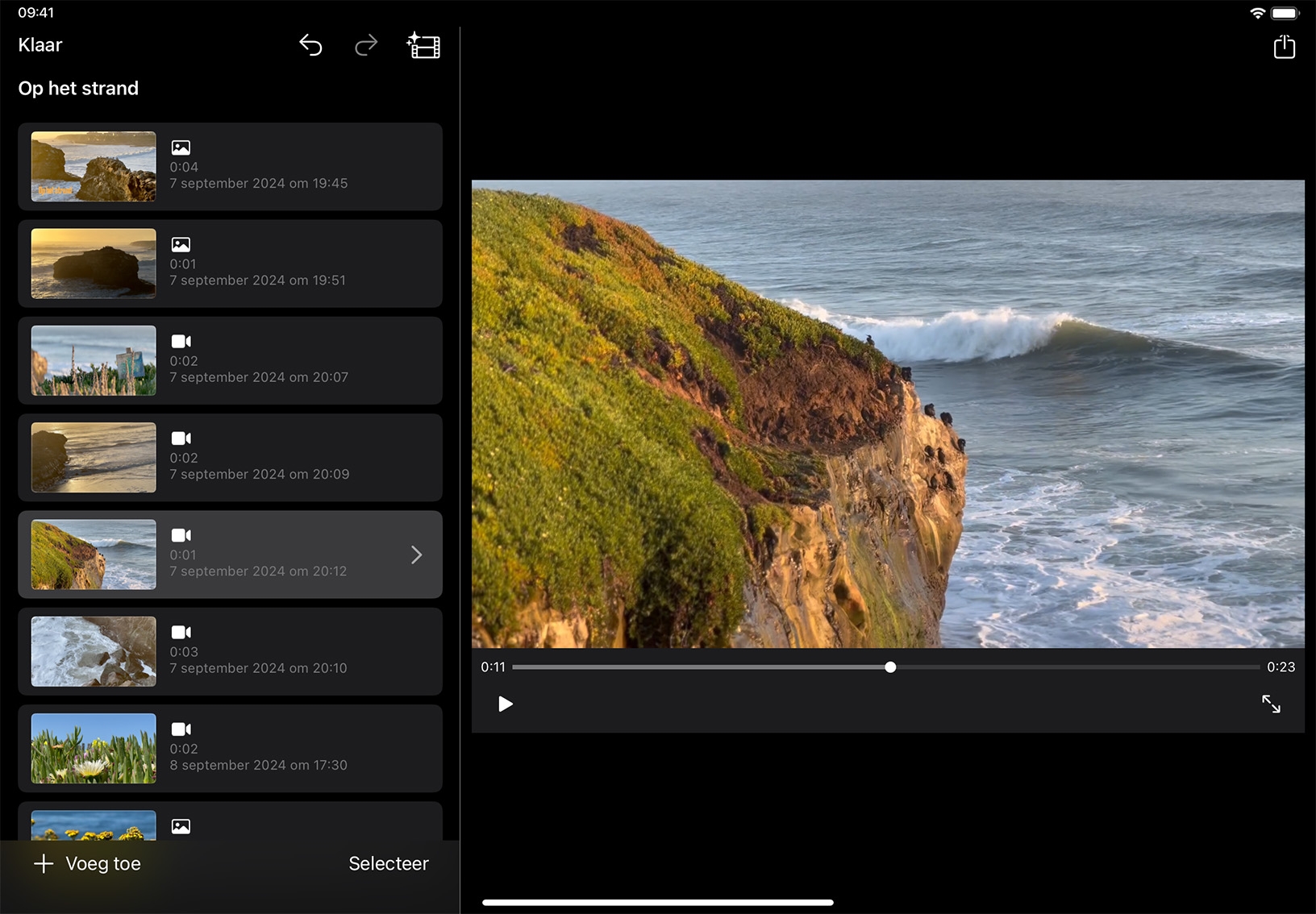Image resolution: width=1316 pixels, height=914 pixels.
Task: Tap Selecteer to select clips
Action: tap(389, 864)
